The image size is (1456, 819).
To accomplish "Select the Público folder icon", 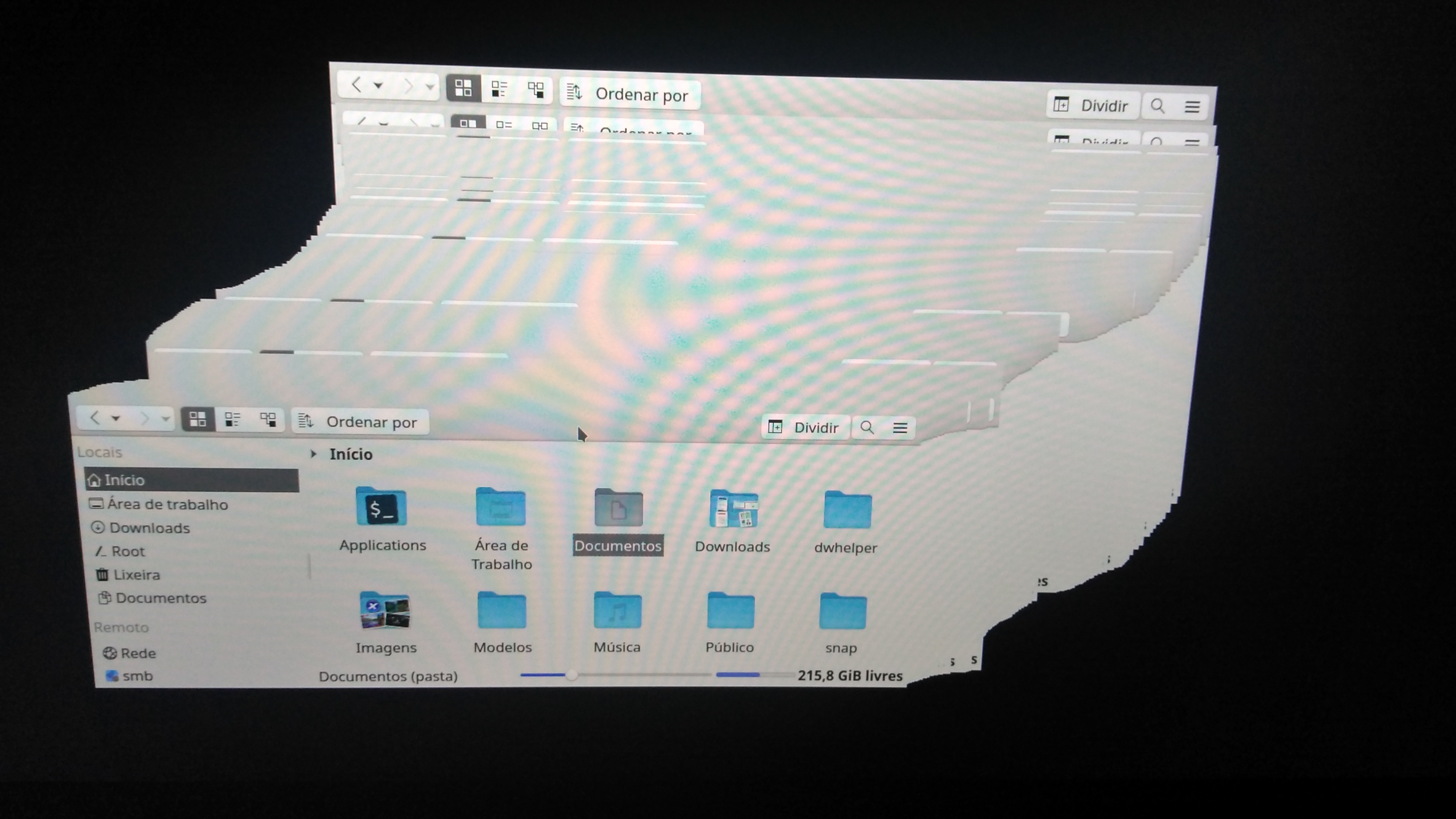I will [x=730, y=611].
